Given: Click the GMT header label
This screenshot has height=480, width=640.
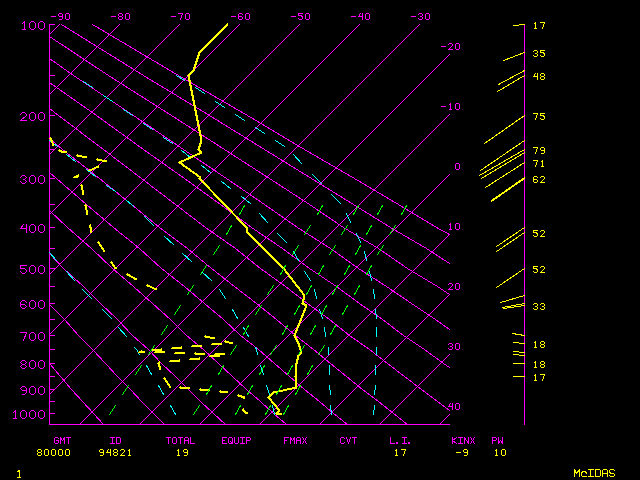Looking at the screenshot, I should coord(62,440).
